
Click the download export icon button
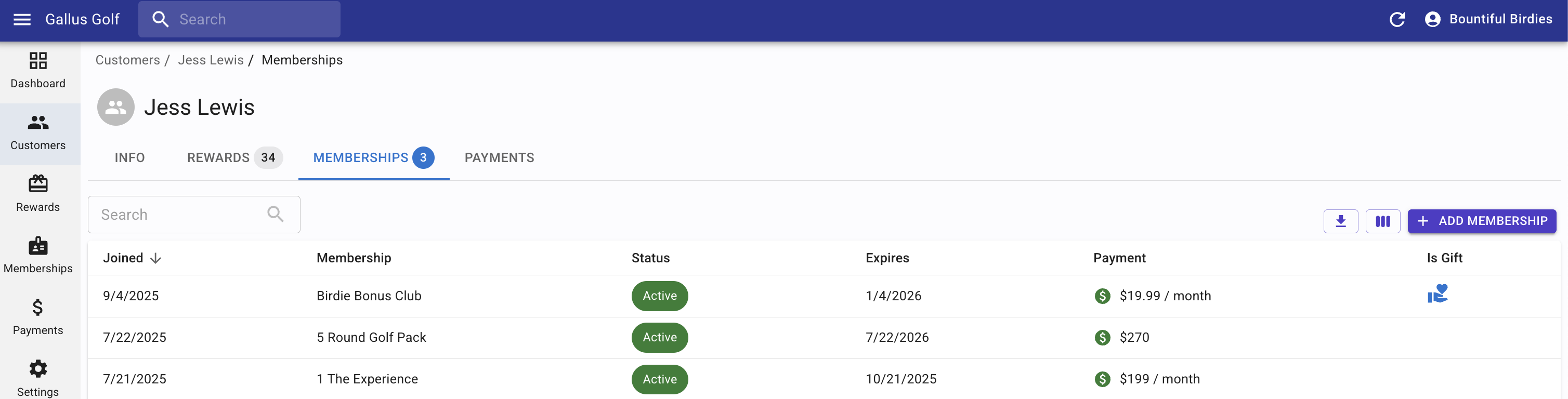(x=1340, y=221)
